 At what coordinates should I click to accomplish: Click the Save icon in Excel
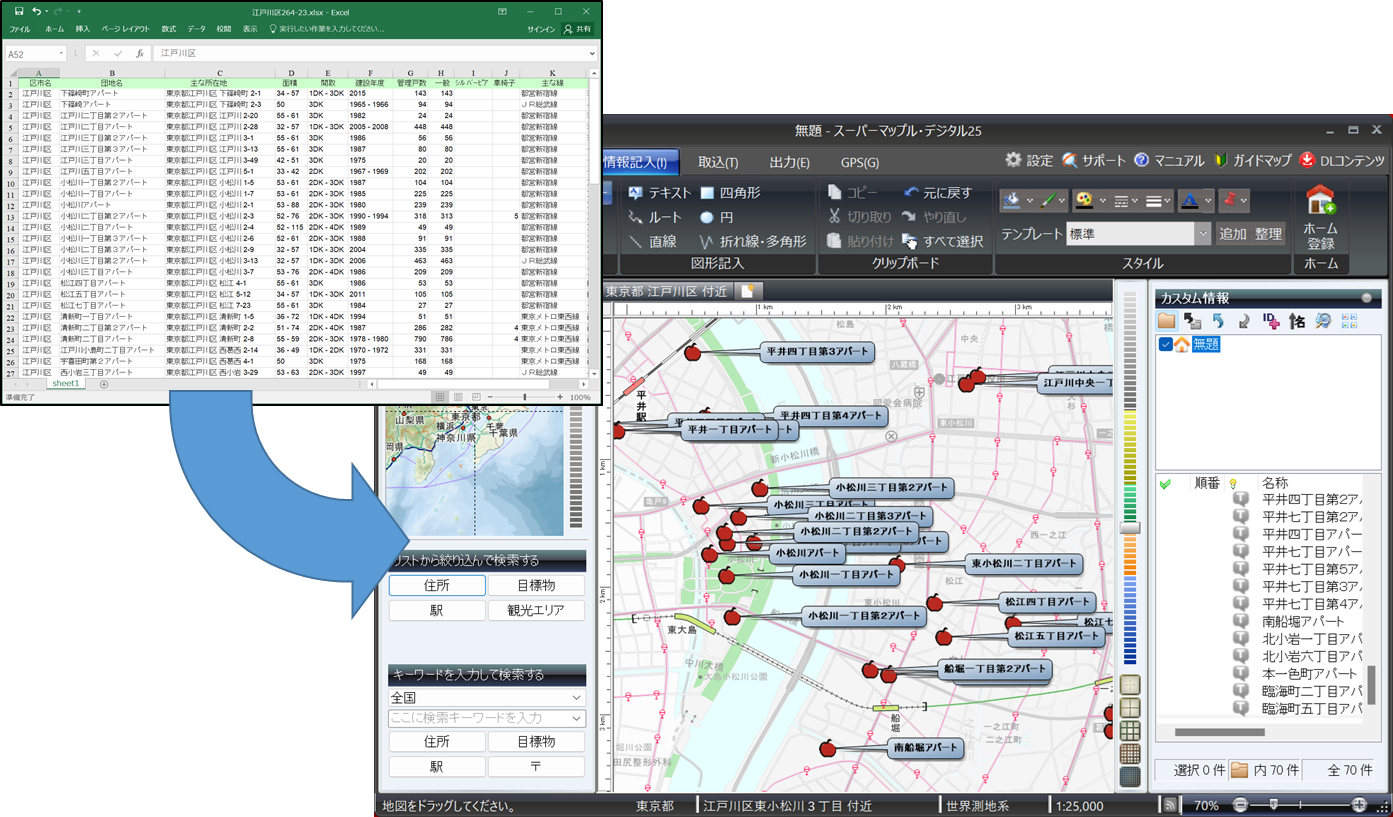click(18, 11)
